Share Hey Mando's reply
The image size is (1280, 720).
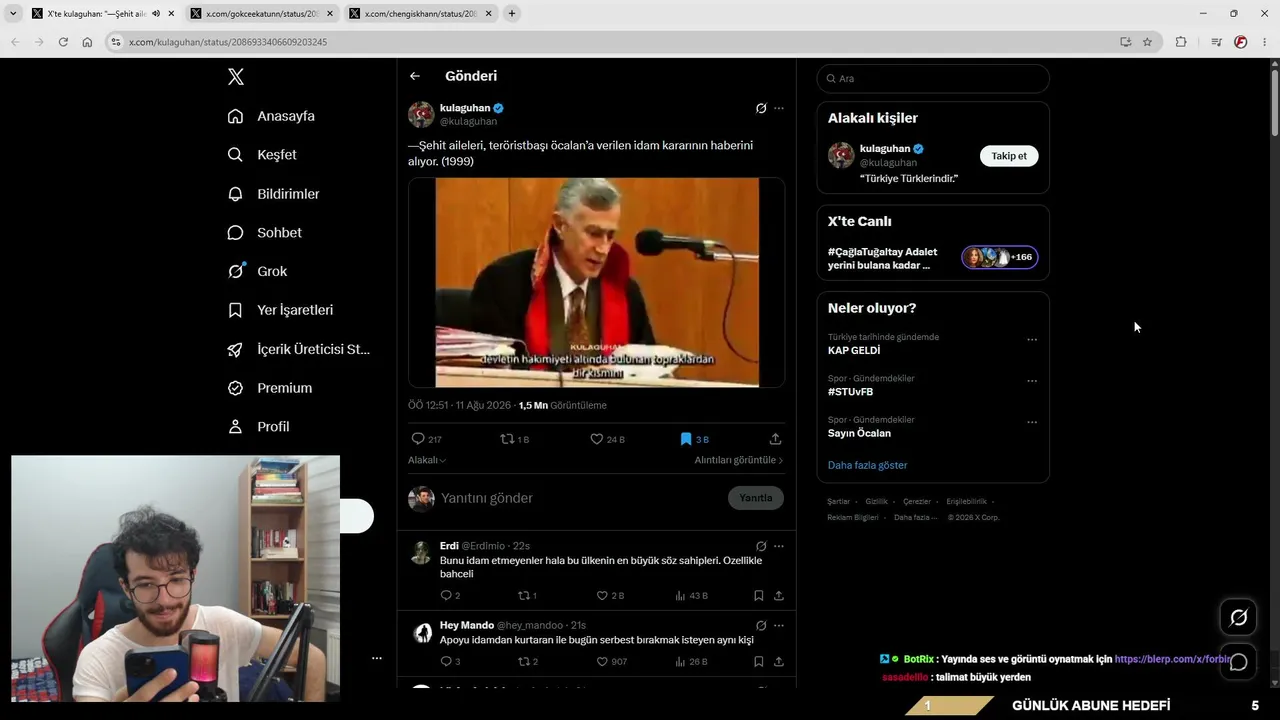tap(778, 662)
